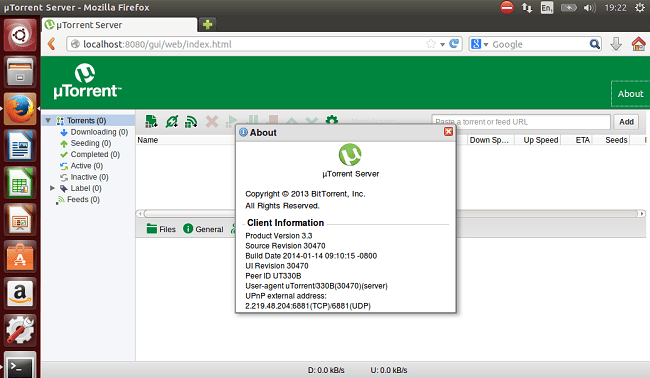Click the About button in header
Screen dimensions: 650x378
pos(630,94)
